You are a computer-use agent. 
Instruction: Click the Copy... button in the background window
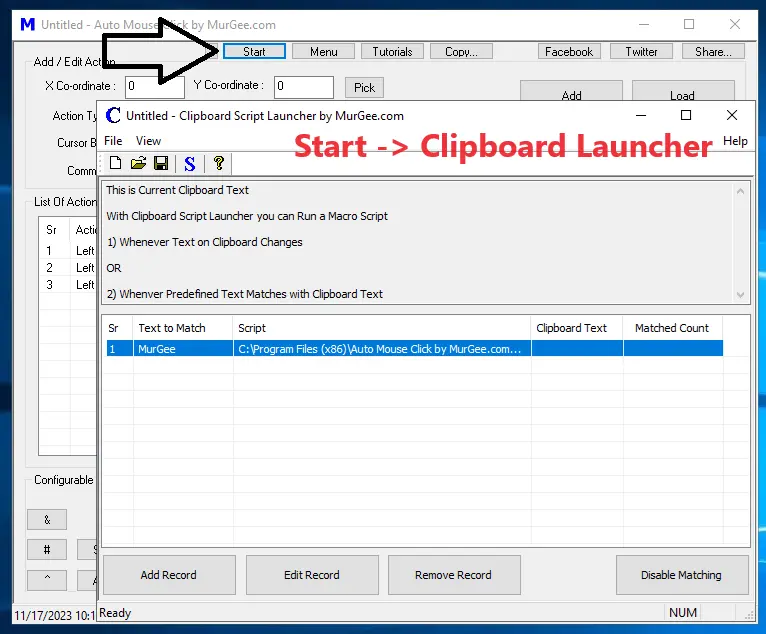[x=461, y=51]
